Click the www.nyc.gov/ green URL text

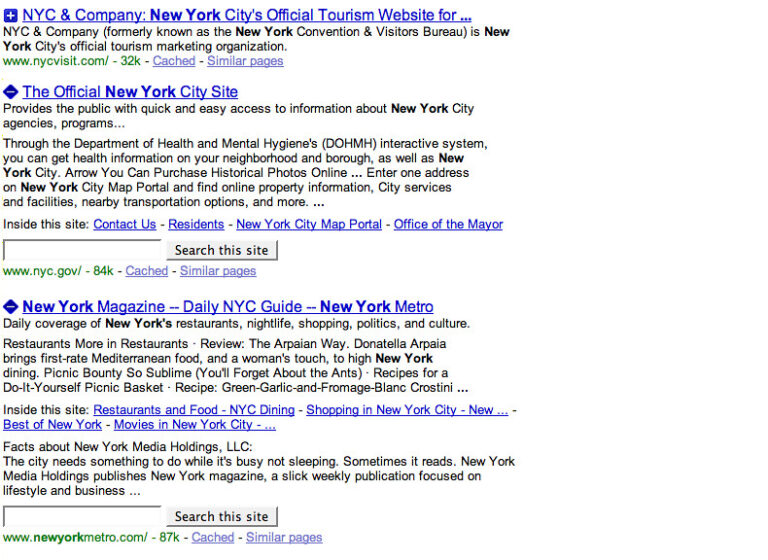[42, 271]
